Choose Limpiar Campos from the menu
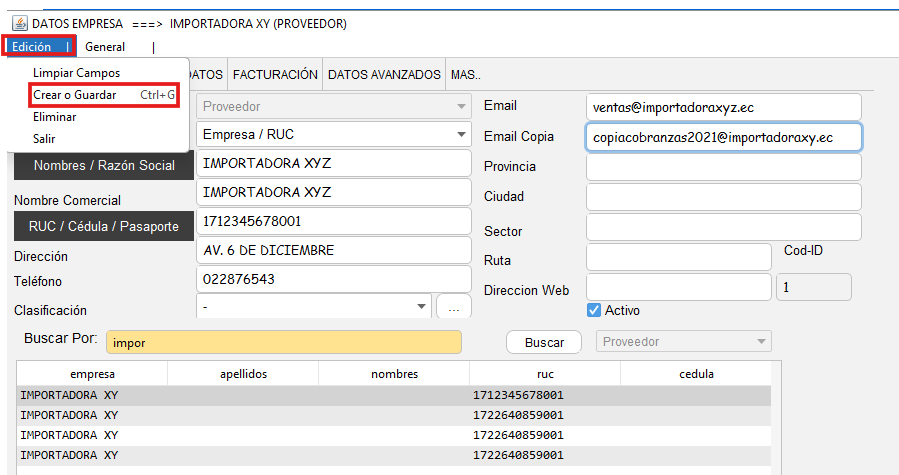The height and width of the screenshot is (475, 899). (x=76, y=73)
